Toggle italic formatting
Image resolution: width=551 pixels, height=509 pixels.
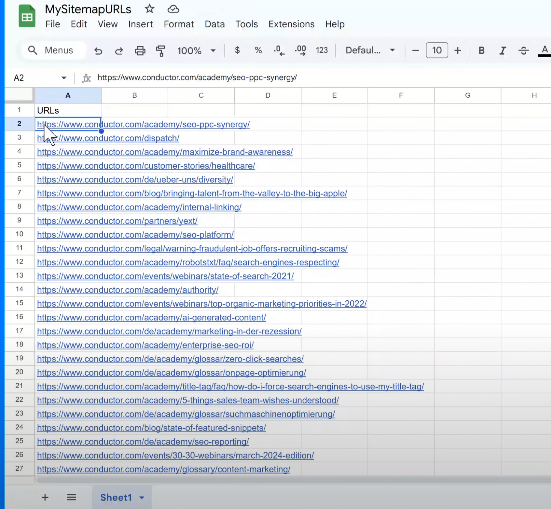point(503,51)
